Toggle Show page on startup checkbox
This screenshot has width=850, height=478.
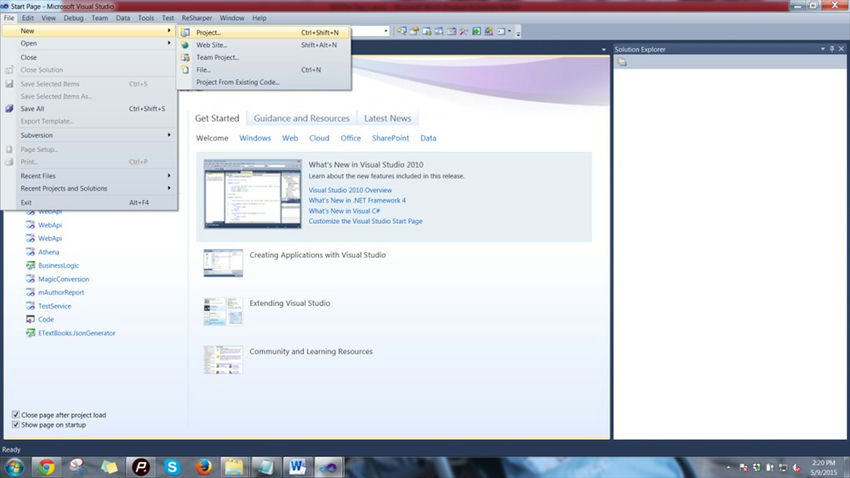(x=16, y=425)
